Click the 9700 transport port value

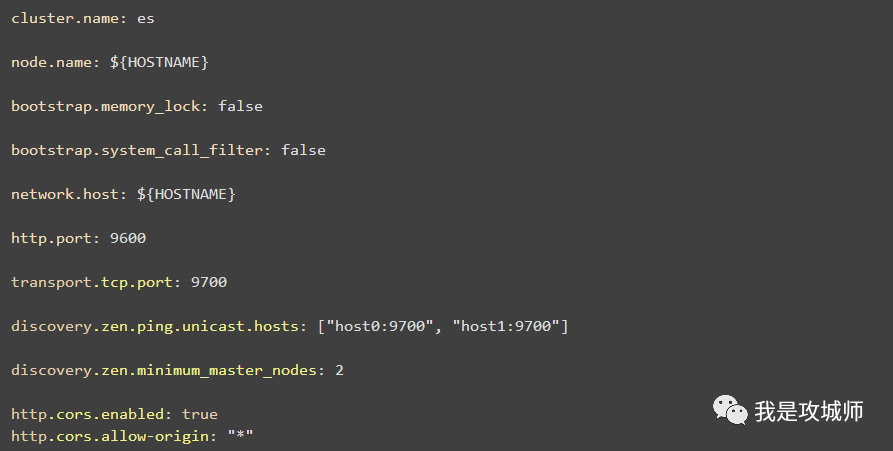pos(209,282)
